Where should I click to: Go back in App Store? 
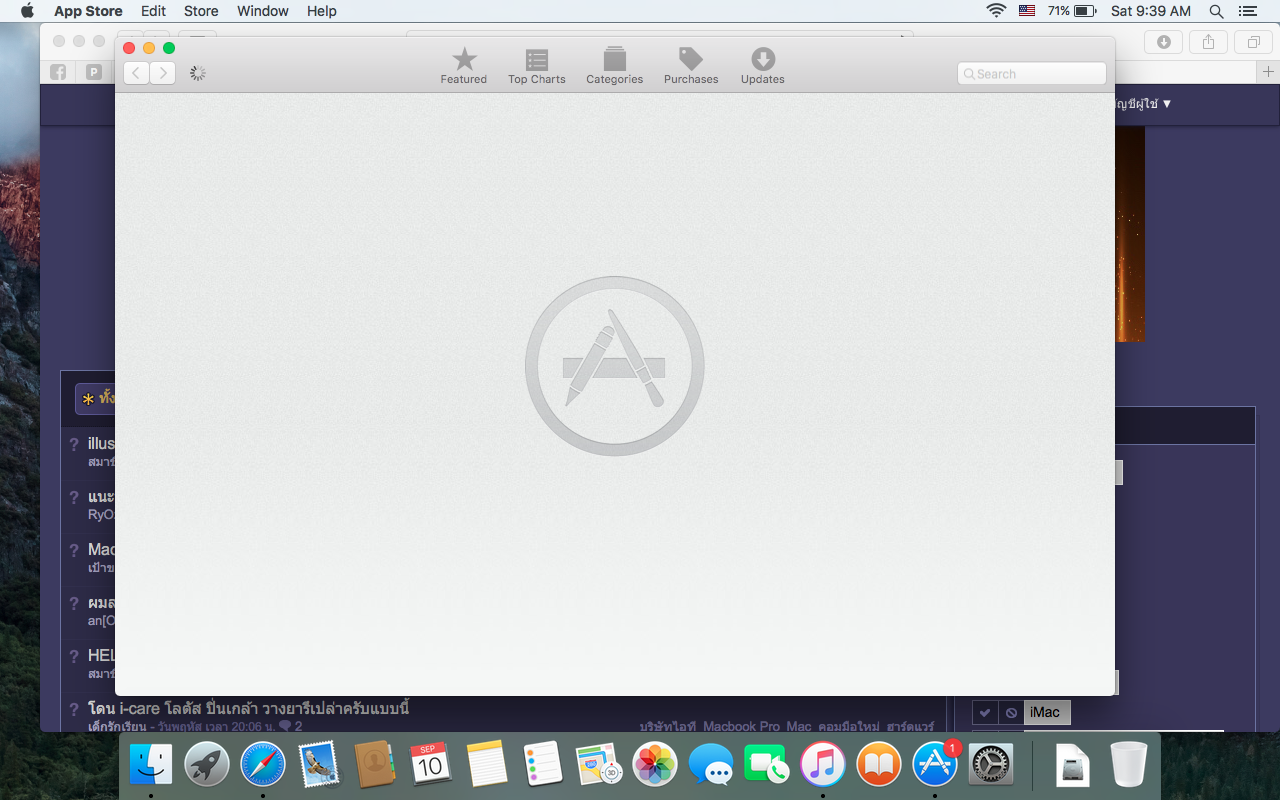(x=136, y=73)
